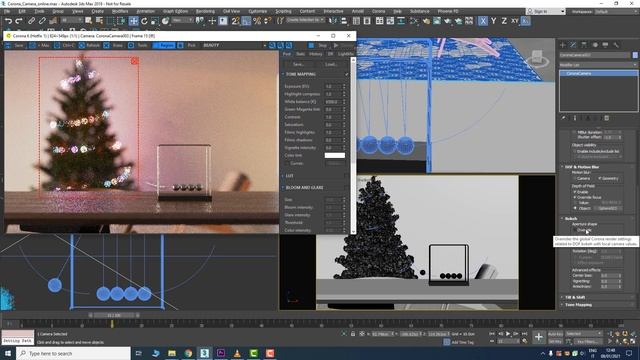Click the Undo arrow in main toolbar
This screenshot has height=360, width=640.
click(8, 21)
